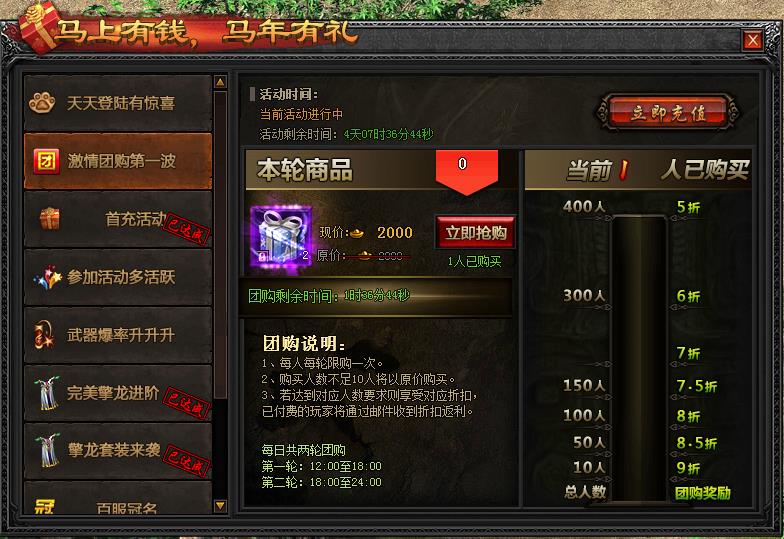
Task: Click the group purchase progress bar column
Action: [x=638, y=358]
